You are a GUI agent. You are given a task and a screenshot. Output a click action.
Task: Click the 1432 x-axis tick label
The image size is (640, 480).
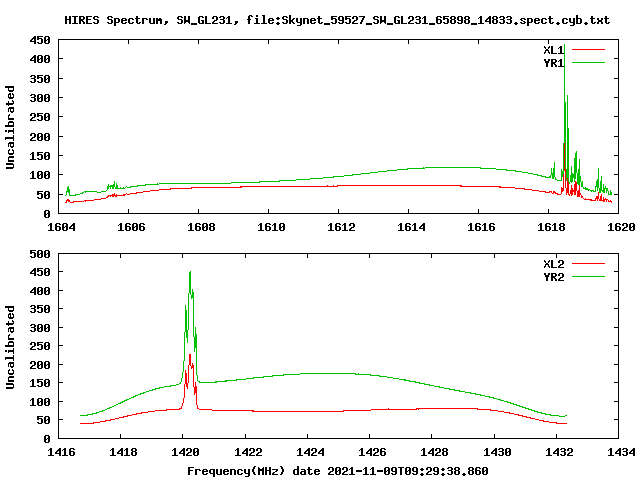559,452
